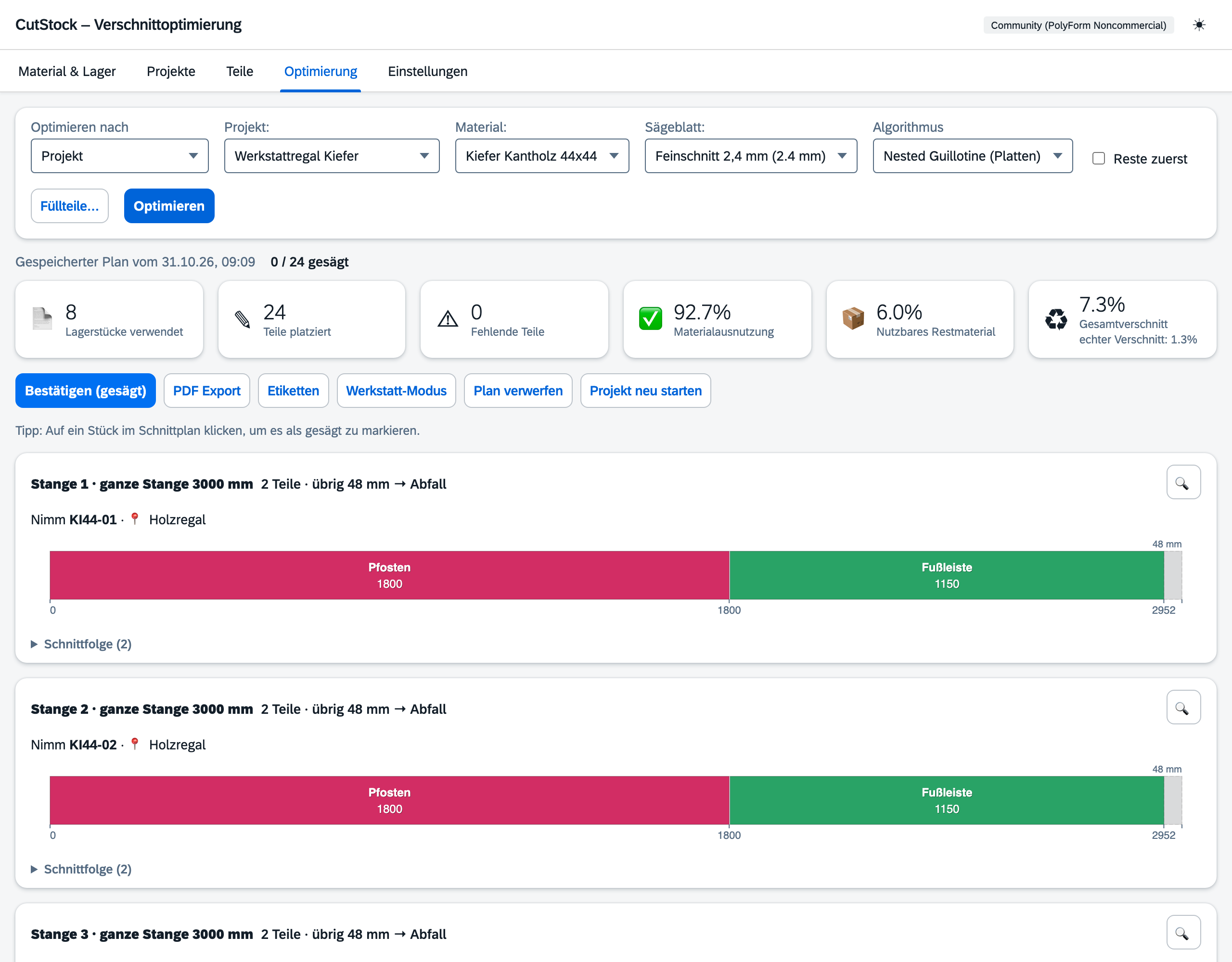Open the Projekt dropdown showing Werkstattregal Kiefer

(x=332, y=156)
